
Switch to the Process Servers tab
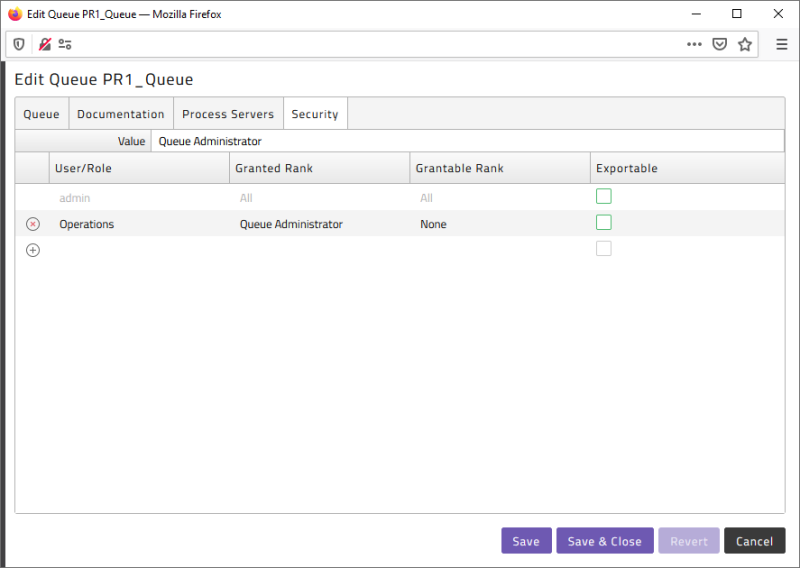[x=228, y=114]
